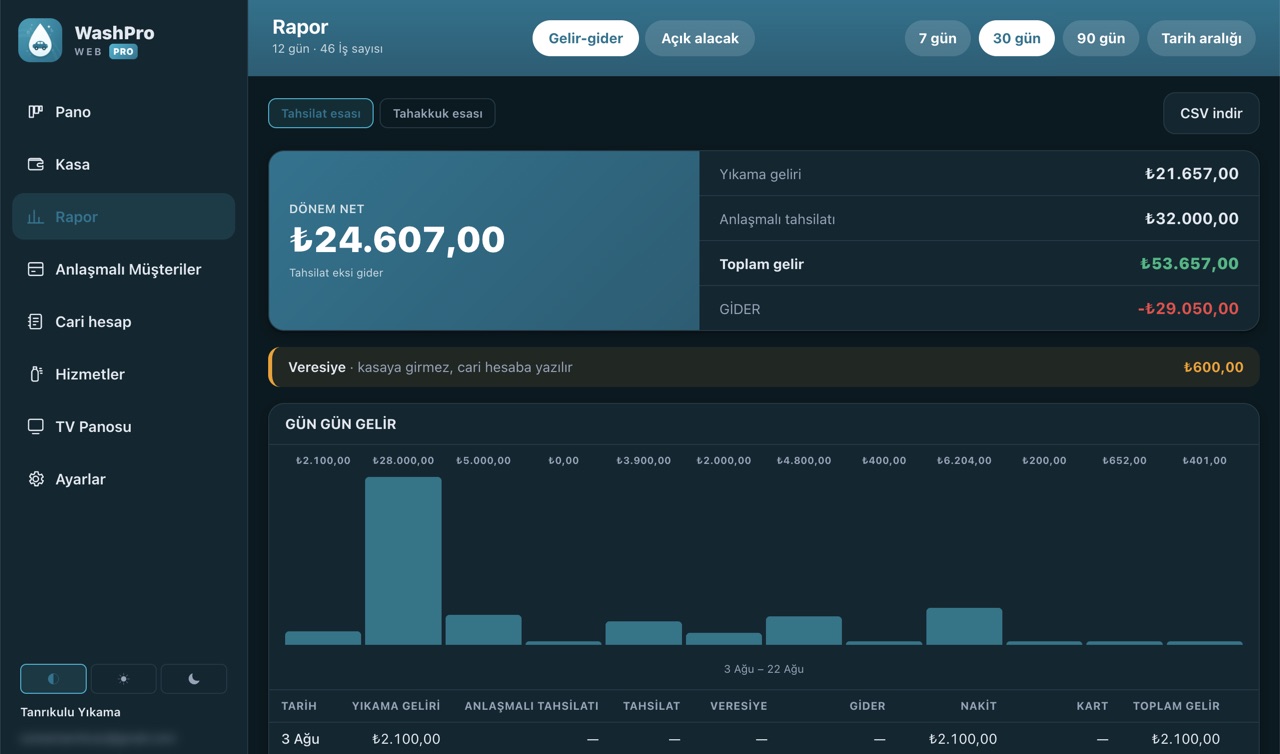
Task: Click the ₺3.900,00 chart bar
Action: pyautogui.click(x=644, y=633)
